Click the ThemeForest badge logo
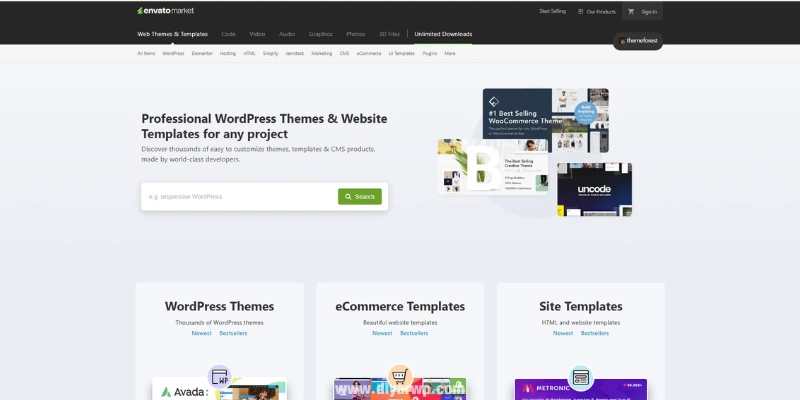Viewport: 800px width, 400px height. [x=638, y=42]
